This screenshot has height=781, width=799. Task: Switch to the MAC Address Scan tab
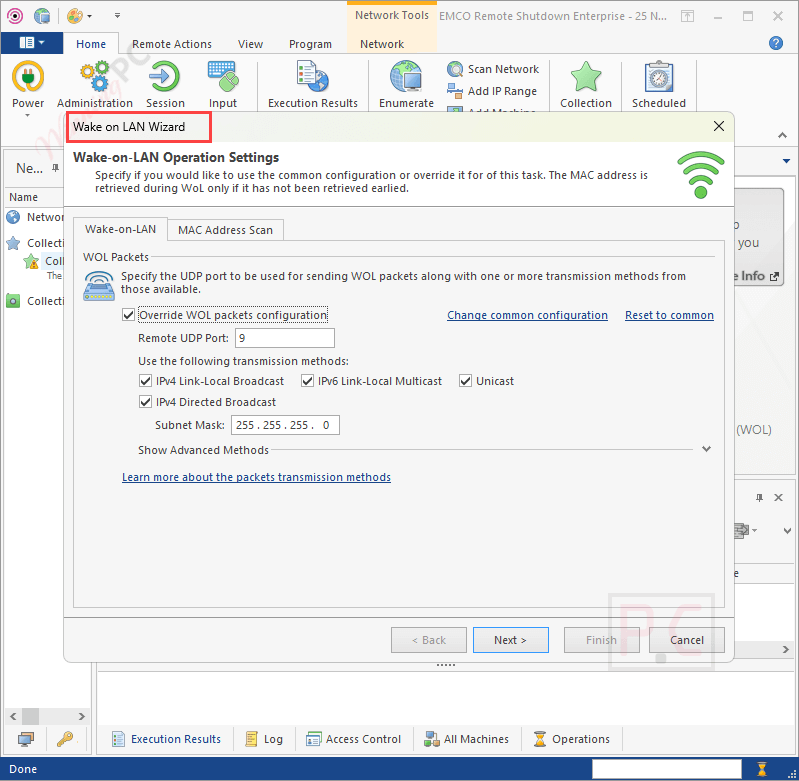click(225, 230)
